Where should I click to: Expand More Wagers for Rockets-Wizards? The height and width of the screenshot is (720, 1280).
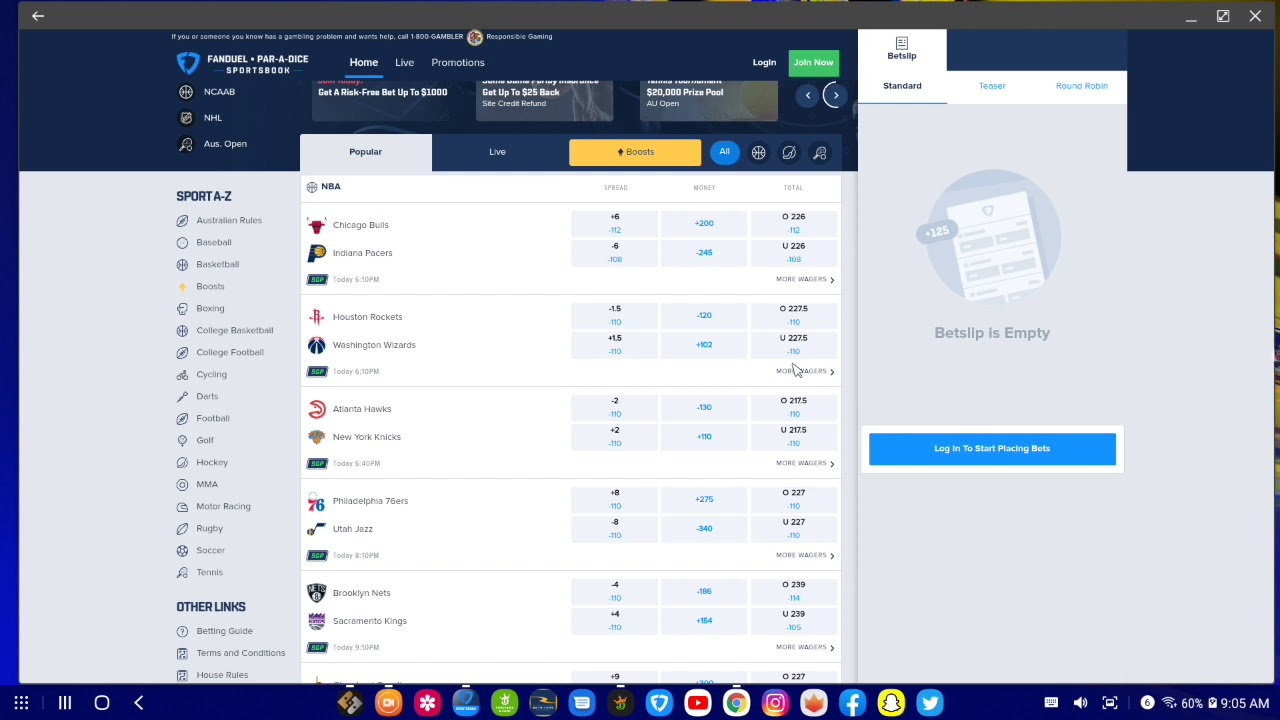[x=805, y=371]
